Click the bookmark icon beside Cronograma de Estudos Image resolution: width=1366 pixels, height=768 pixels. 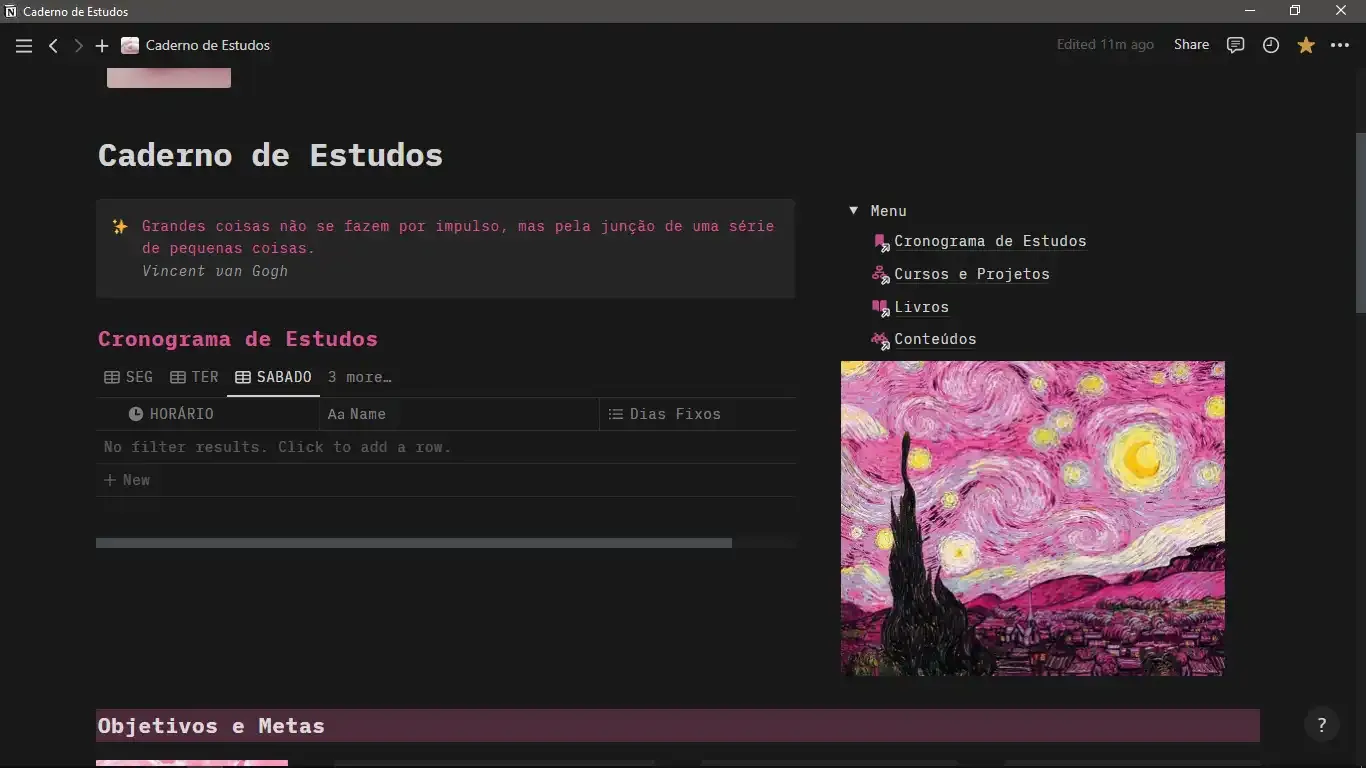click(880, 242)
